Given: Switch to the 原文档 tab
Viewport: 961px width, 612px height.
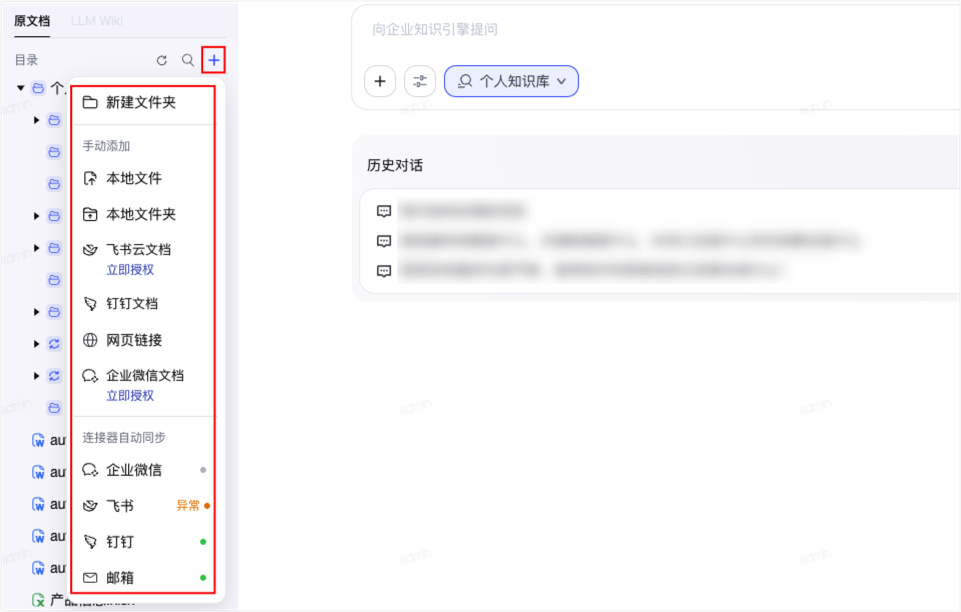Looking at the screenshot, I should point(32,21).
